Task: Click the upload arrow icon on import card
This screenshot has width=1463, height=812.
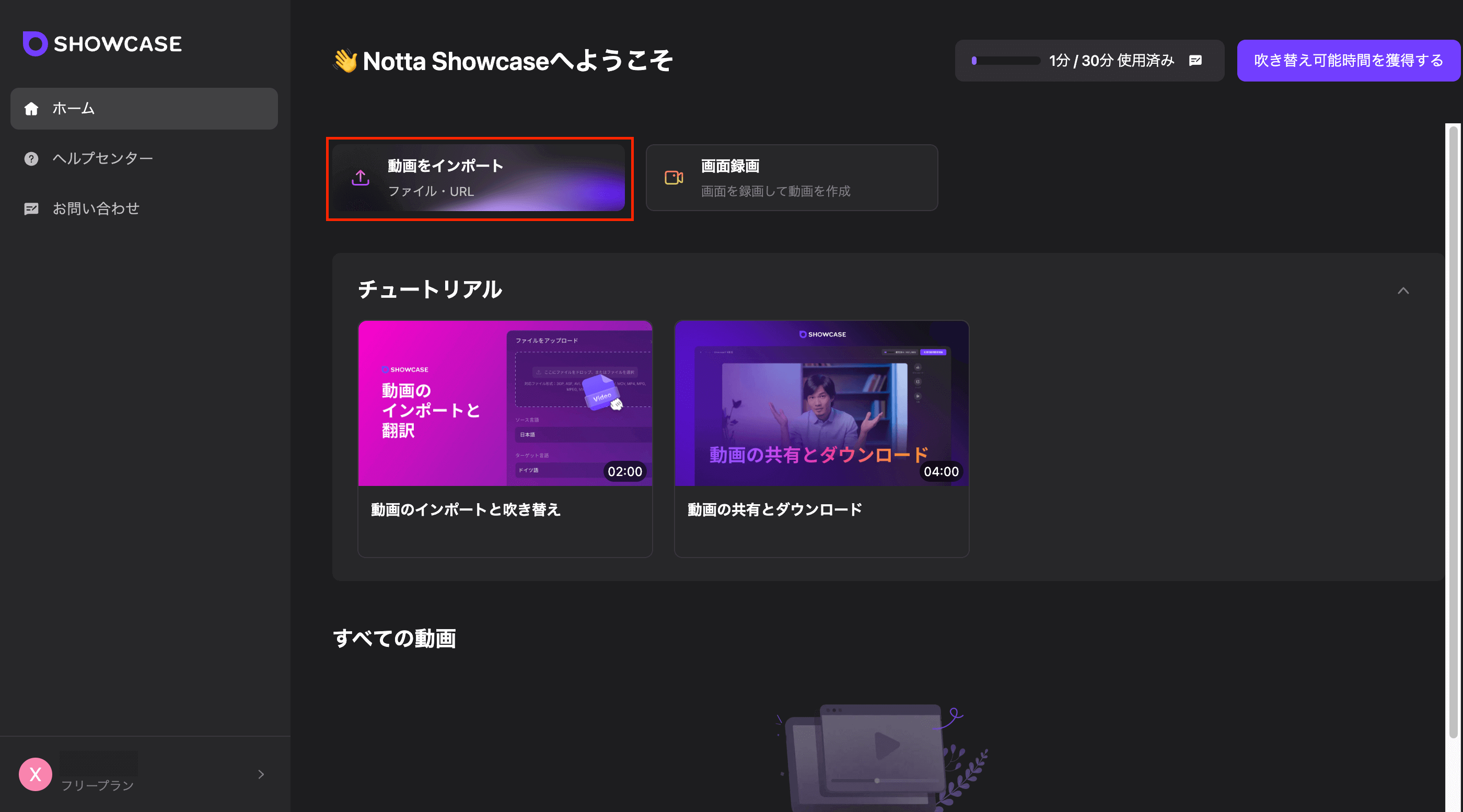Action: coord(361,178)
